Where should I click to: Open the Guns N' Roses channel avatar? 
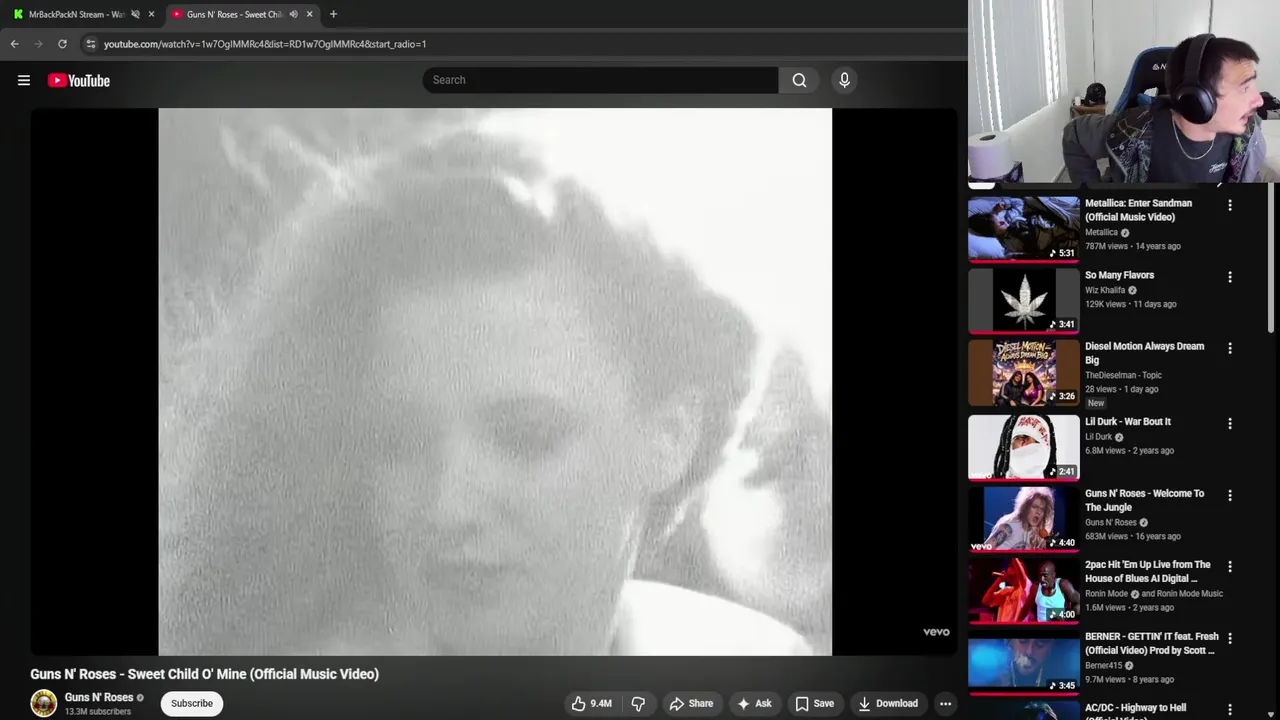[44, 704]
